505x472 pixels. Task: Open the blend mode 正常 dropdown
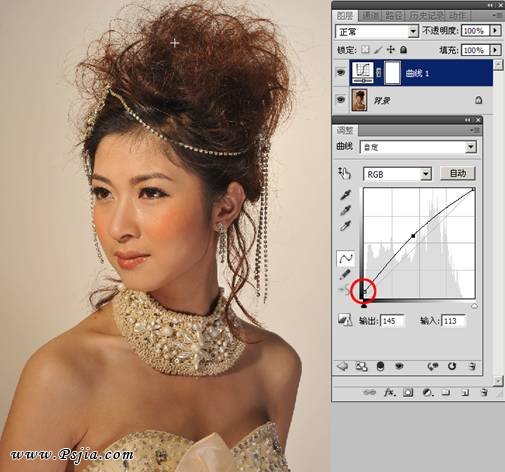click(x=377, y=32)
